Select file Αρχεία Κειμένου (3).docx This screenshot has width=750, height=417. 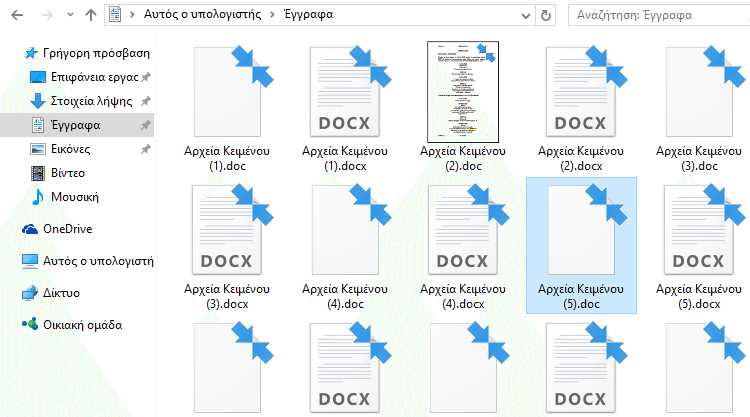click(x=227, y=247)
